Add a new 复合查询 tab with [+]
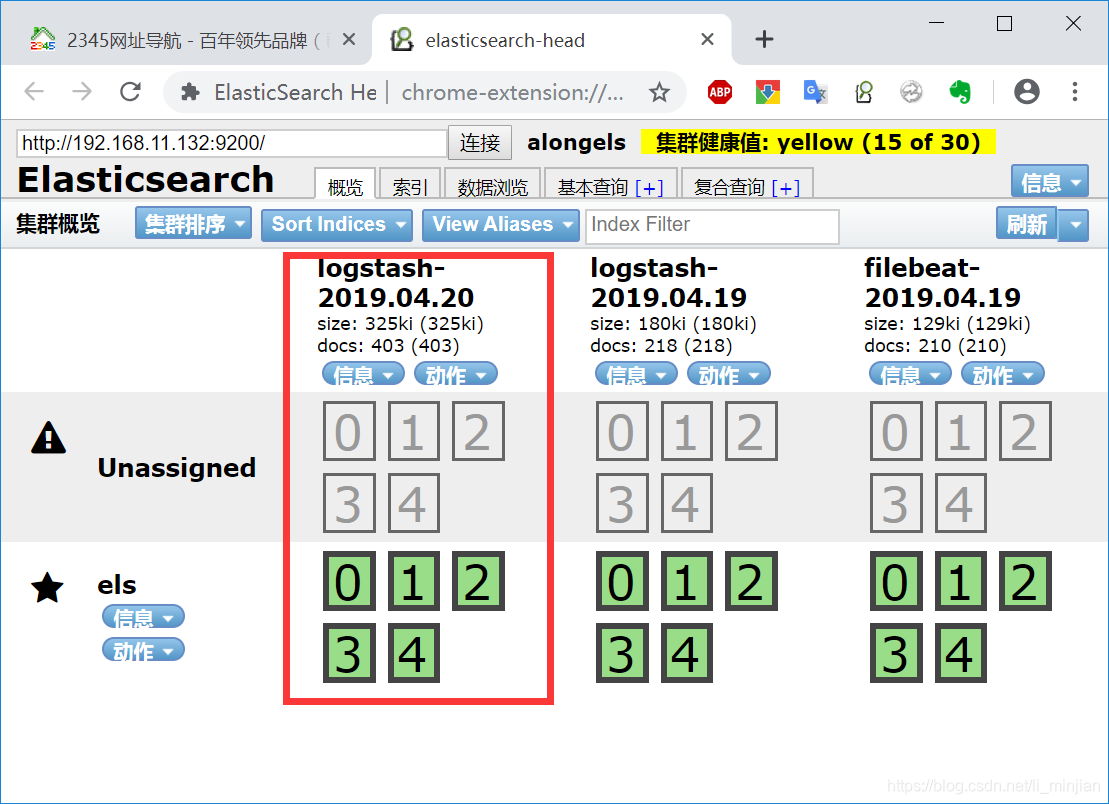This screenshot has height=804, width=1109. [x=786, y=187]
